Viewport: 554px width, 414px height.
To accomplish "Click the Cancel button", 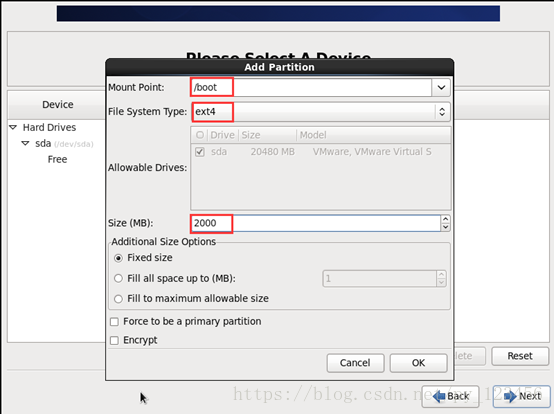I will (355, 363).
